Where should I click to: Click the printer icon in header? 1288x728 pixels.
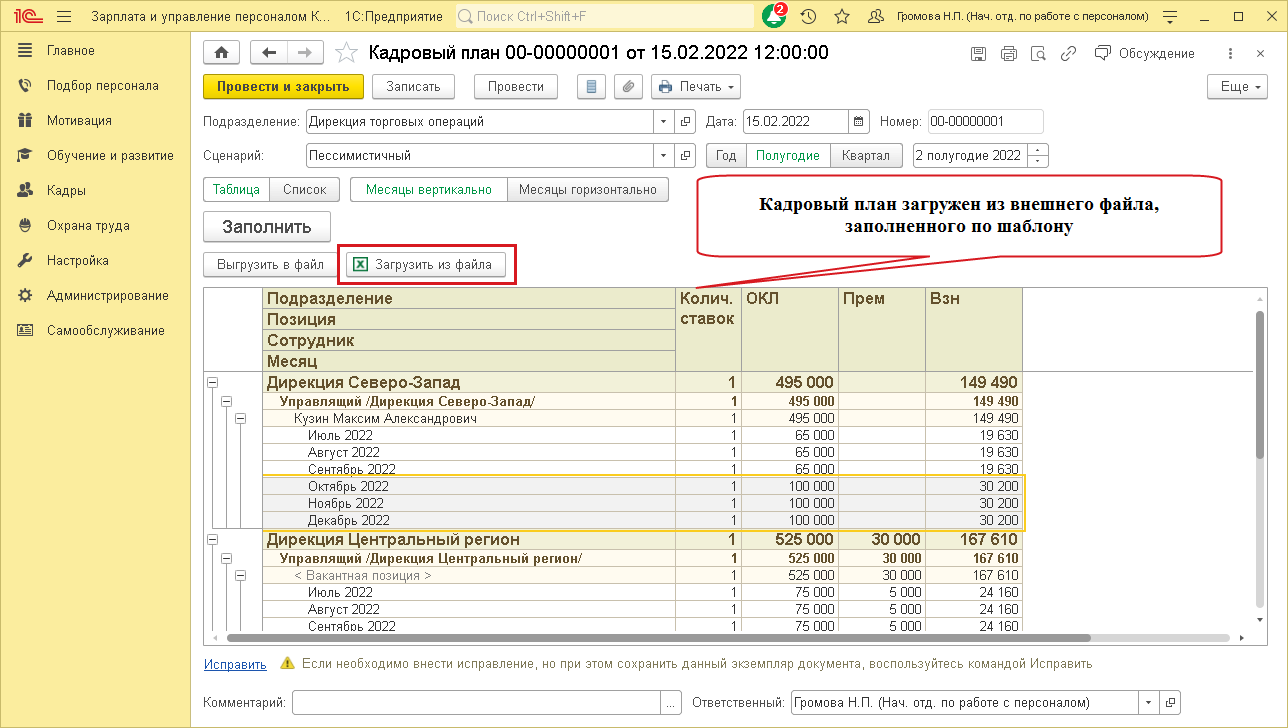(1009, 54)
